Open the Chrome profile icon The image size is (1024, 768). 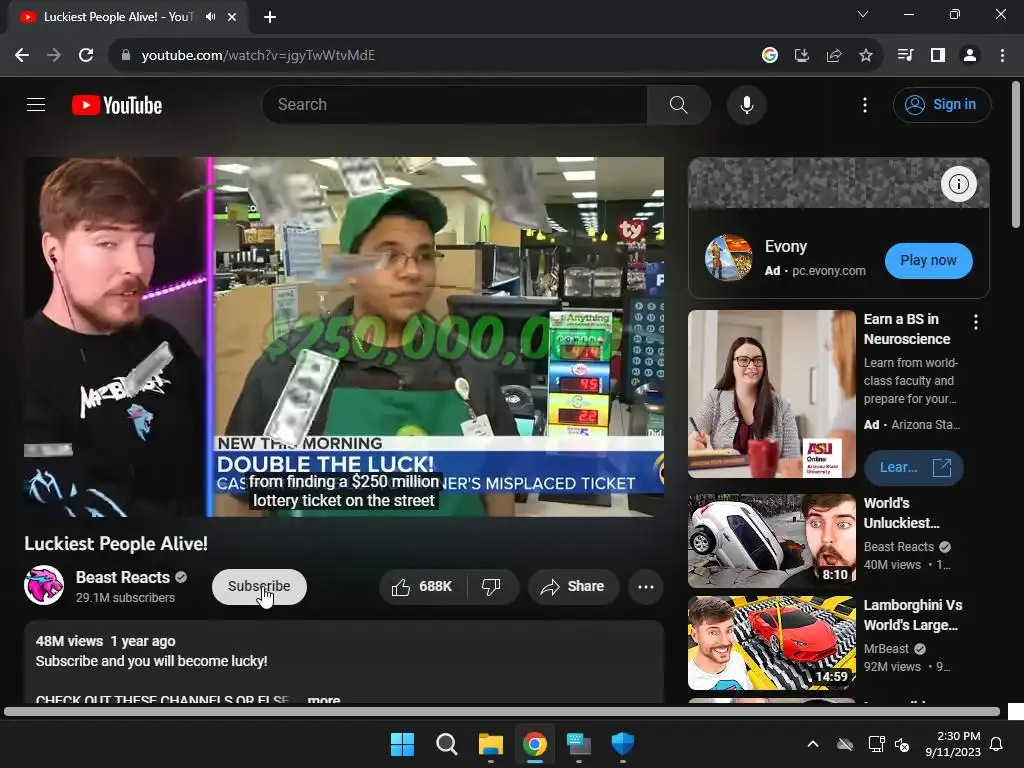pos(970,56)
